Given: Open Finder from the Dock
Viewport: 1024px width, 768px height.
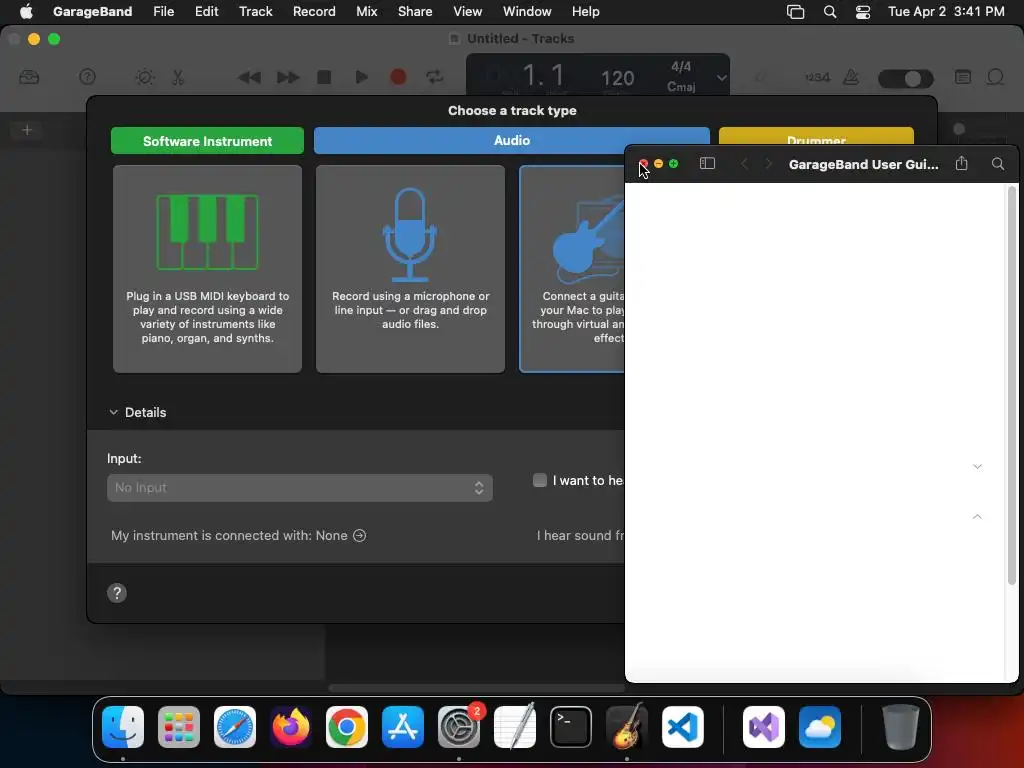Looking at the screenshot, I should point(123,727).
